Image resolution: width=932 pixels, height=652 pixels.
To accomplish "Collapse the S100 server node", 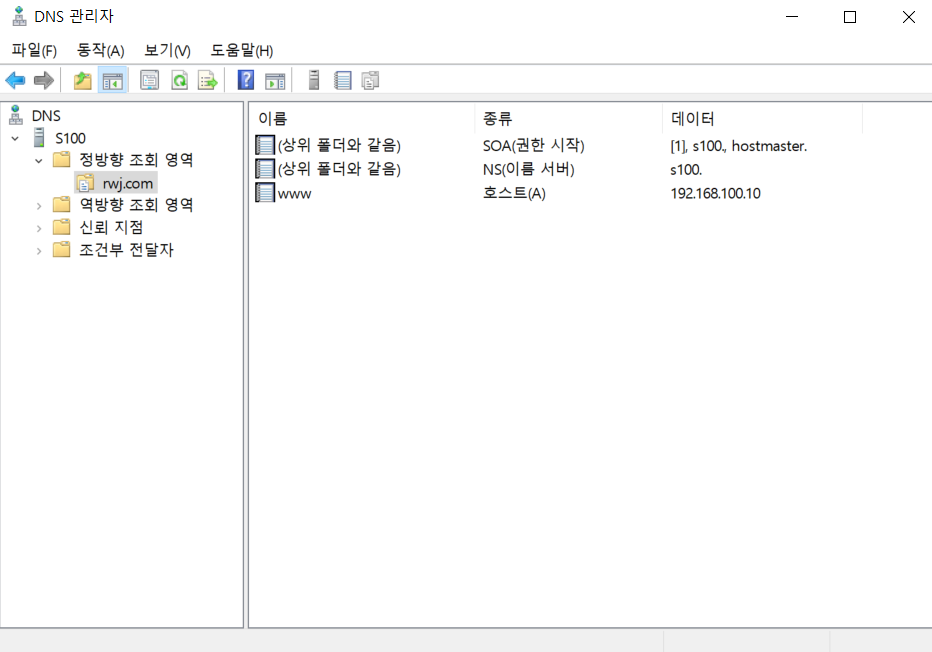I will point(15,138).
